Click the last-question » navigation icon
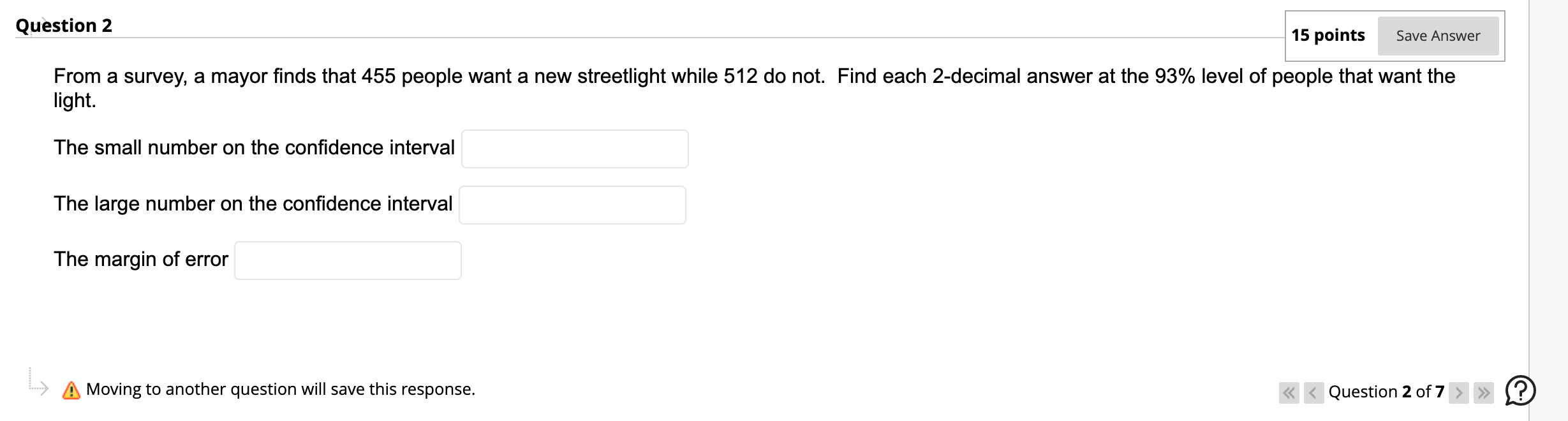The image size is (1568, 421). 1484,393
